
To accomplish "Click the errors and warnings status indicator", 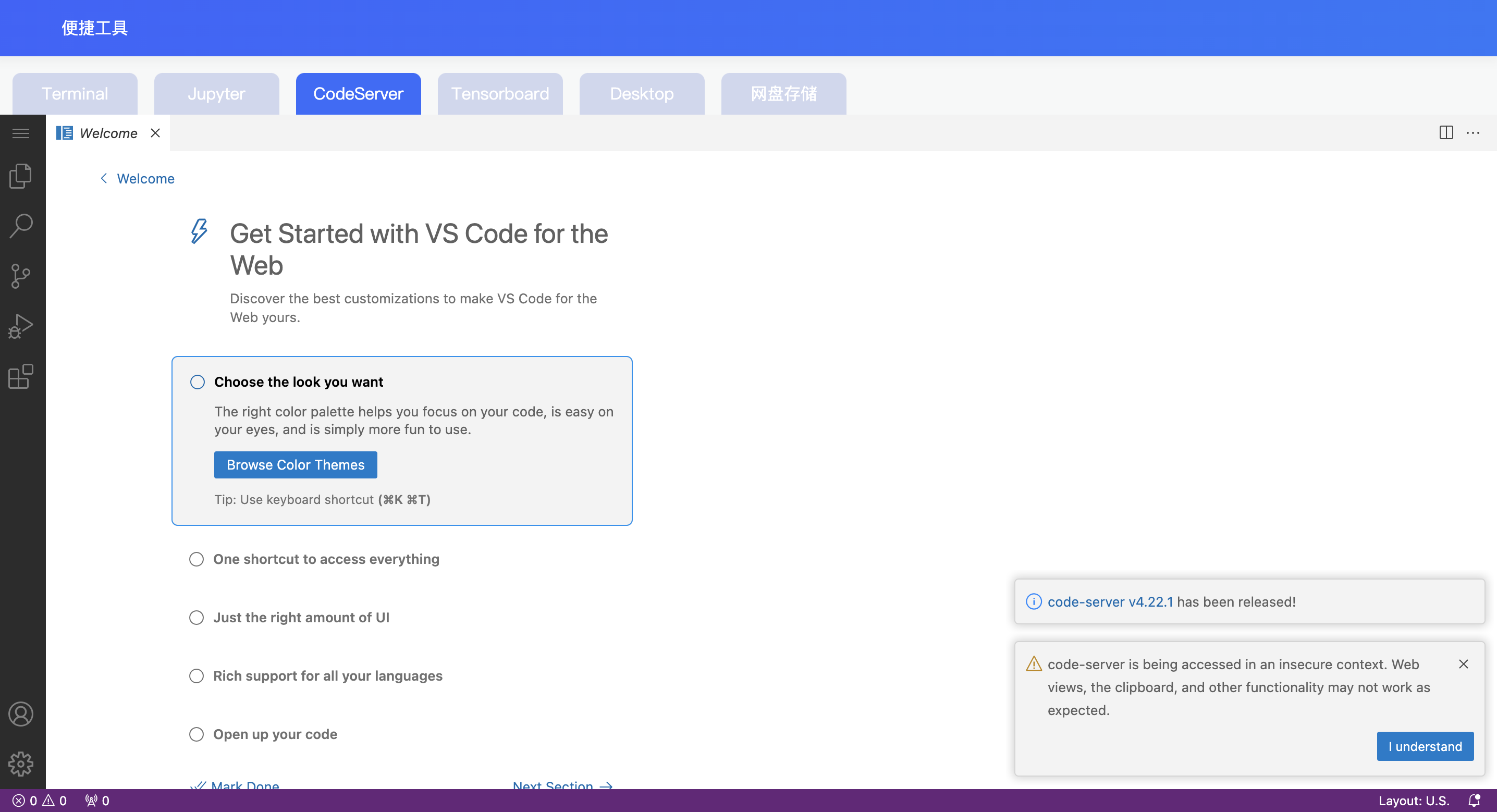I will click(40, 801).
